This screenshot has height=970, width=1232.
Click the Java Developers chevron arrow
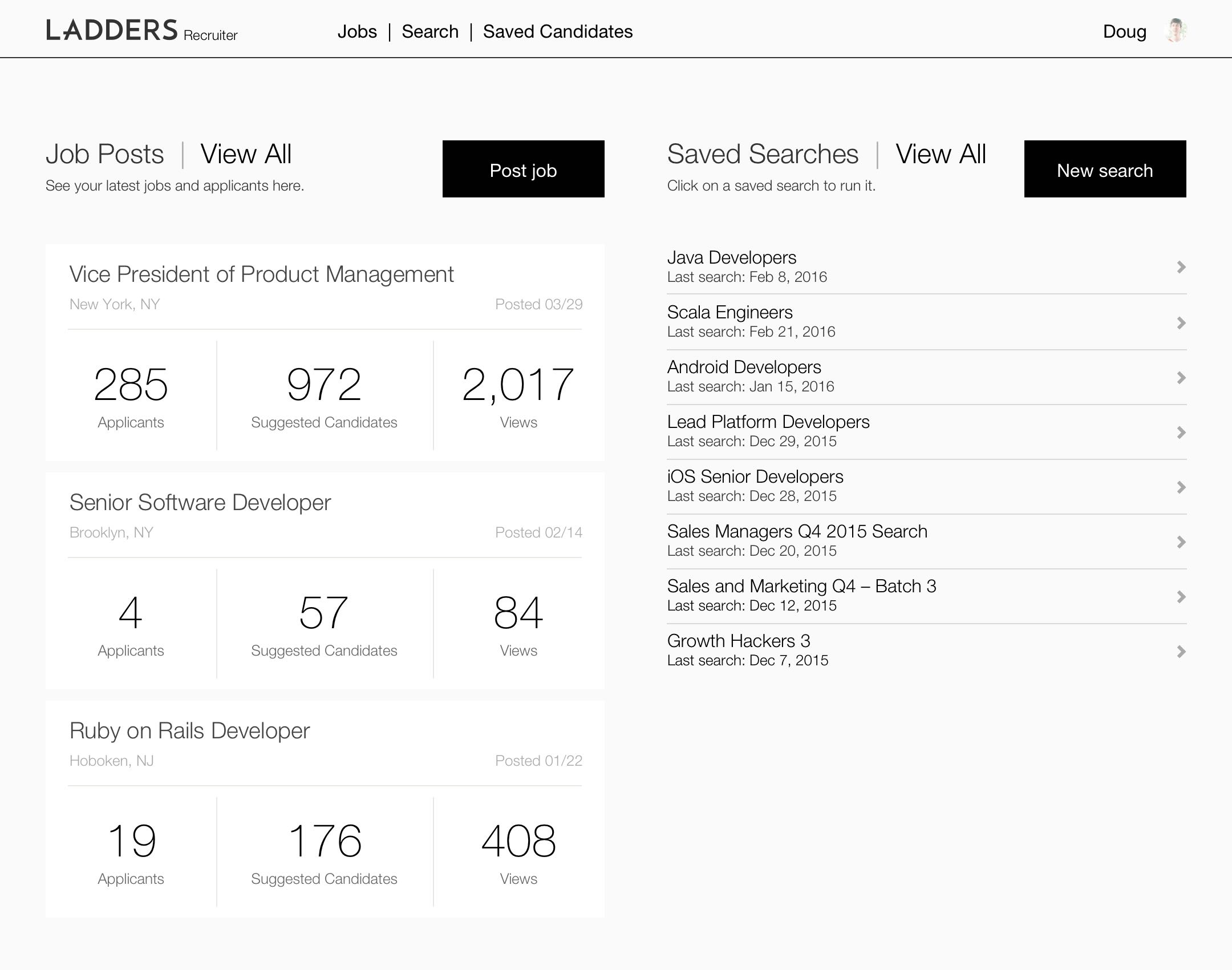tap(1181, 267)
